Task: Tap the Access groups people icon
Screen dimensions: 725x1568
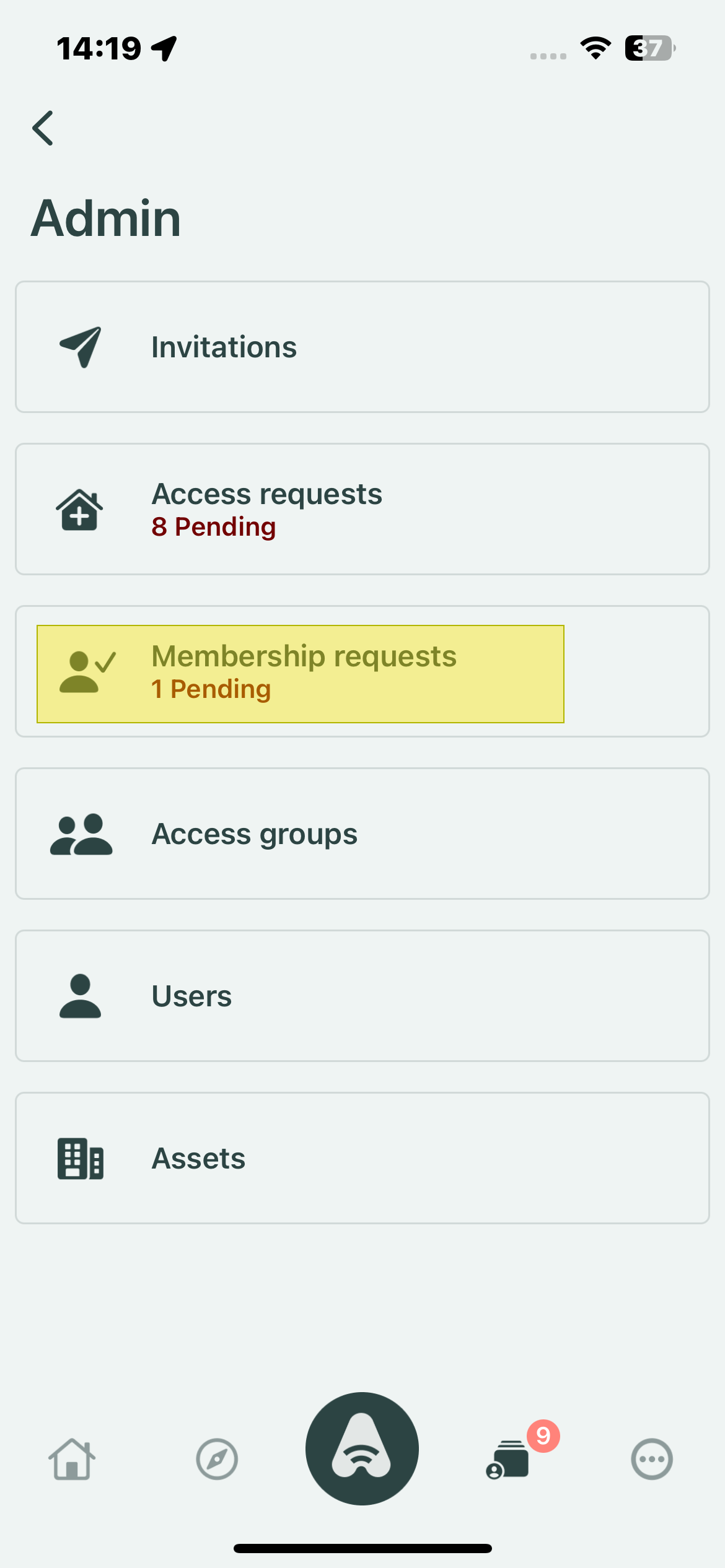Action: coord(81,834)
